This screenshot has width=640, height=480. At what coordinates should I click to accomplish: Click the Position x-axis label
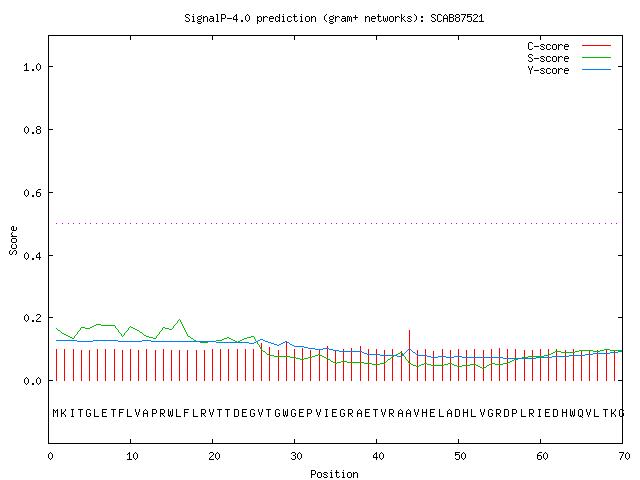point(334,474)
